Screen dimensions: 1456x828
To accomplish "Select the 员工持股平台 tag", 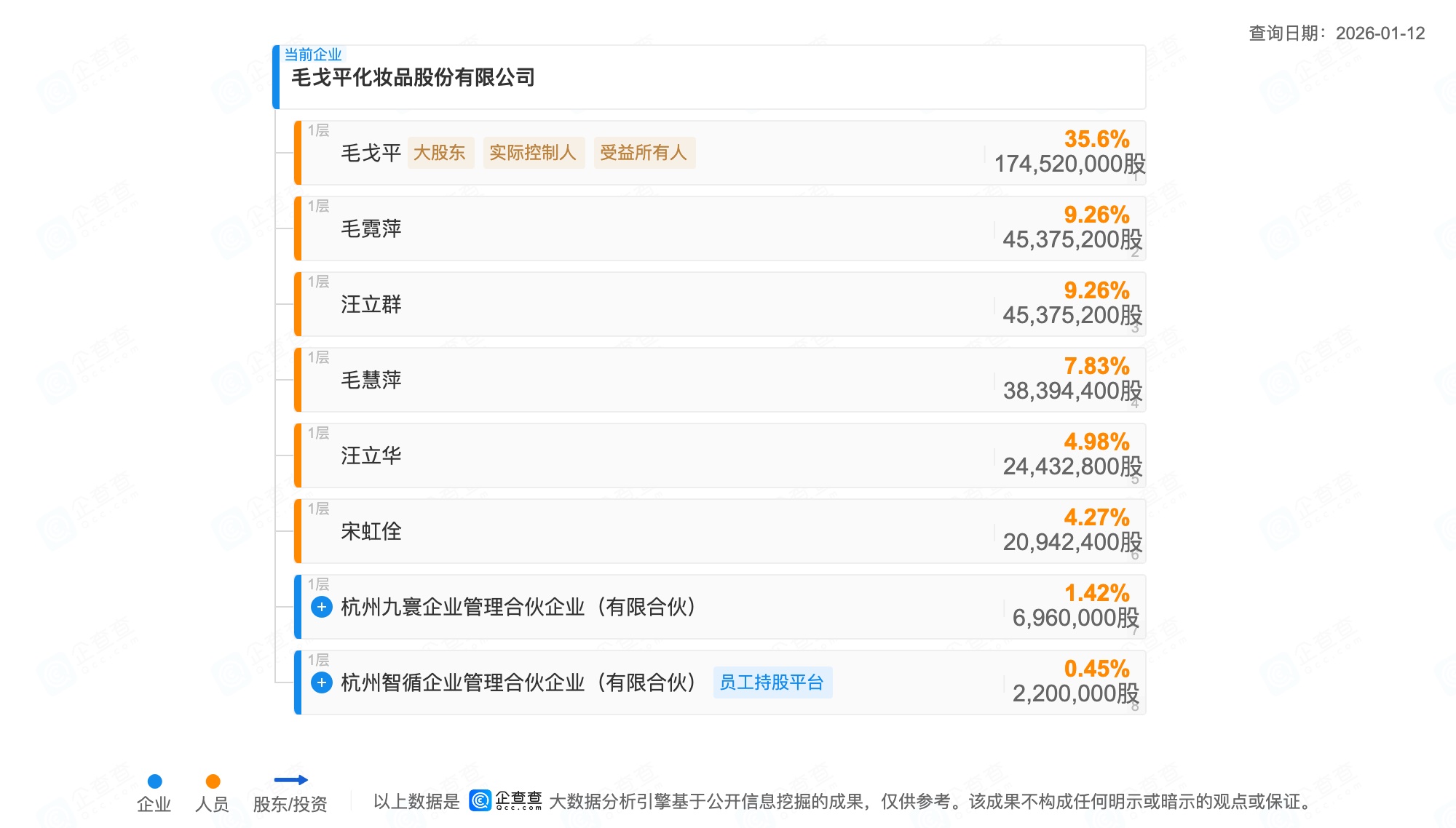I will [772, 682].
